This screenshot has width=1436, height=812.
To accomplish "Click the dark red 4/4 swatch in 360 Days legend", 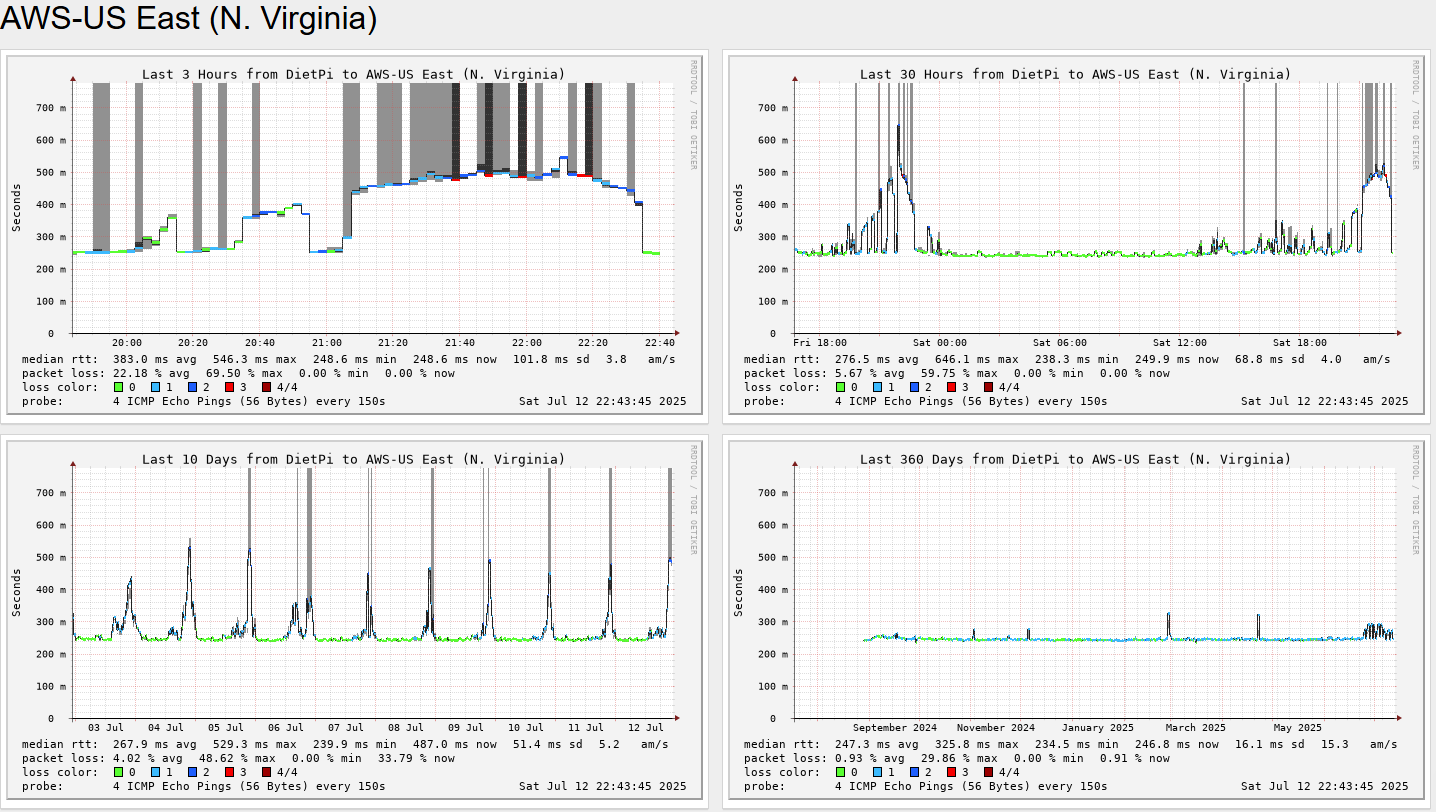I will (989, 772).
